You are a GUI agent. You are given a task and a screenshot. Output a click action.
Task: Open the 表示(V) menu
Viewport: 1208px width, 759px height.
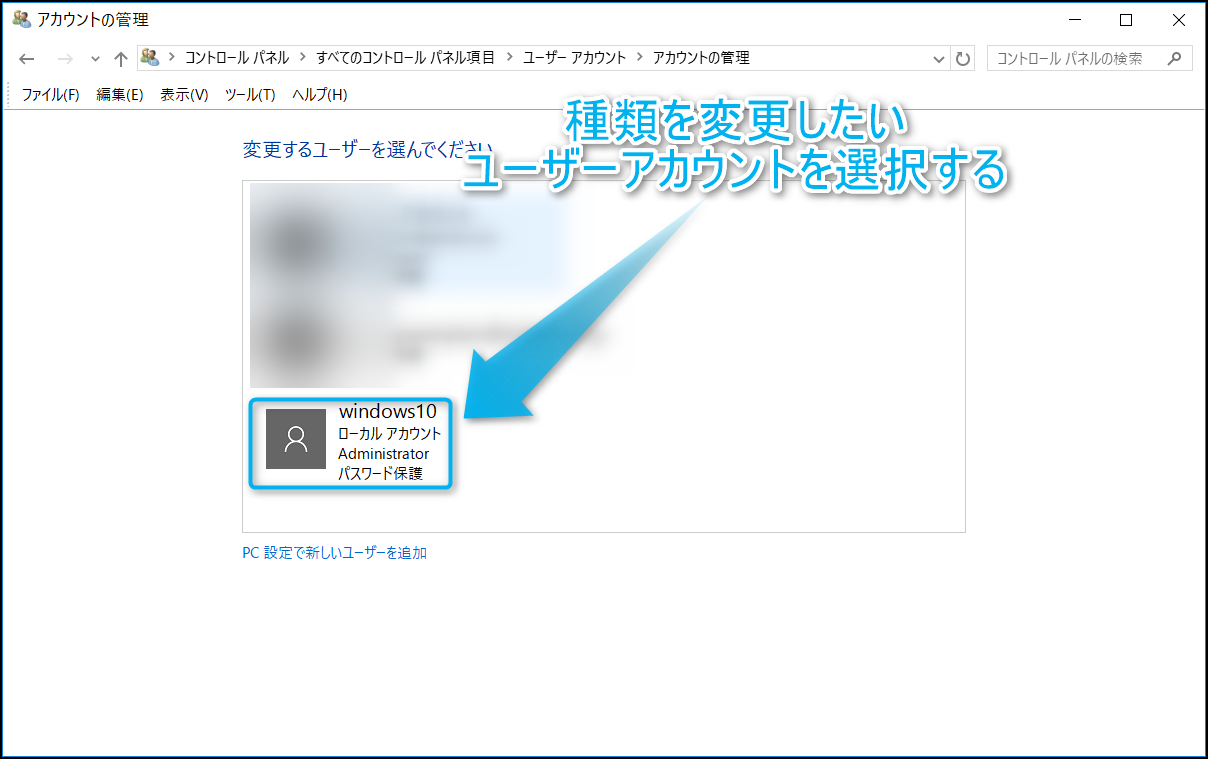click(184, 95)
